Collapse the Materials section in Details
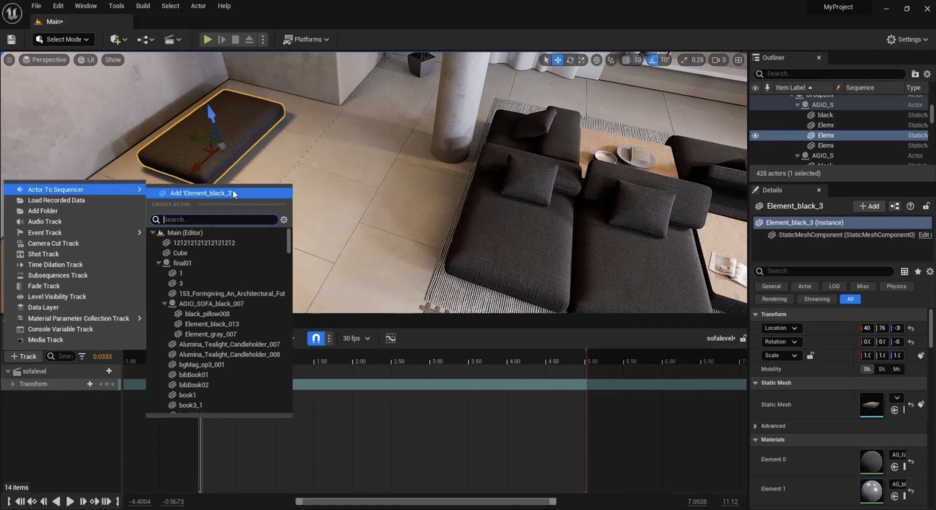 coord(756,440)
